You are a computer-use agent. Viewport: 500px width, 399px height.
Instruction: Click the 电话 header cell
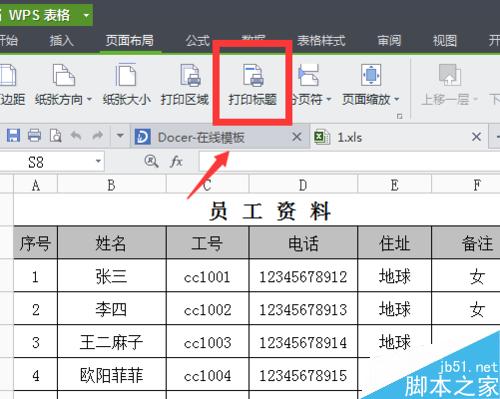(x=303, y=243)
